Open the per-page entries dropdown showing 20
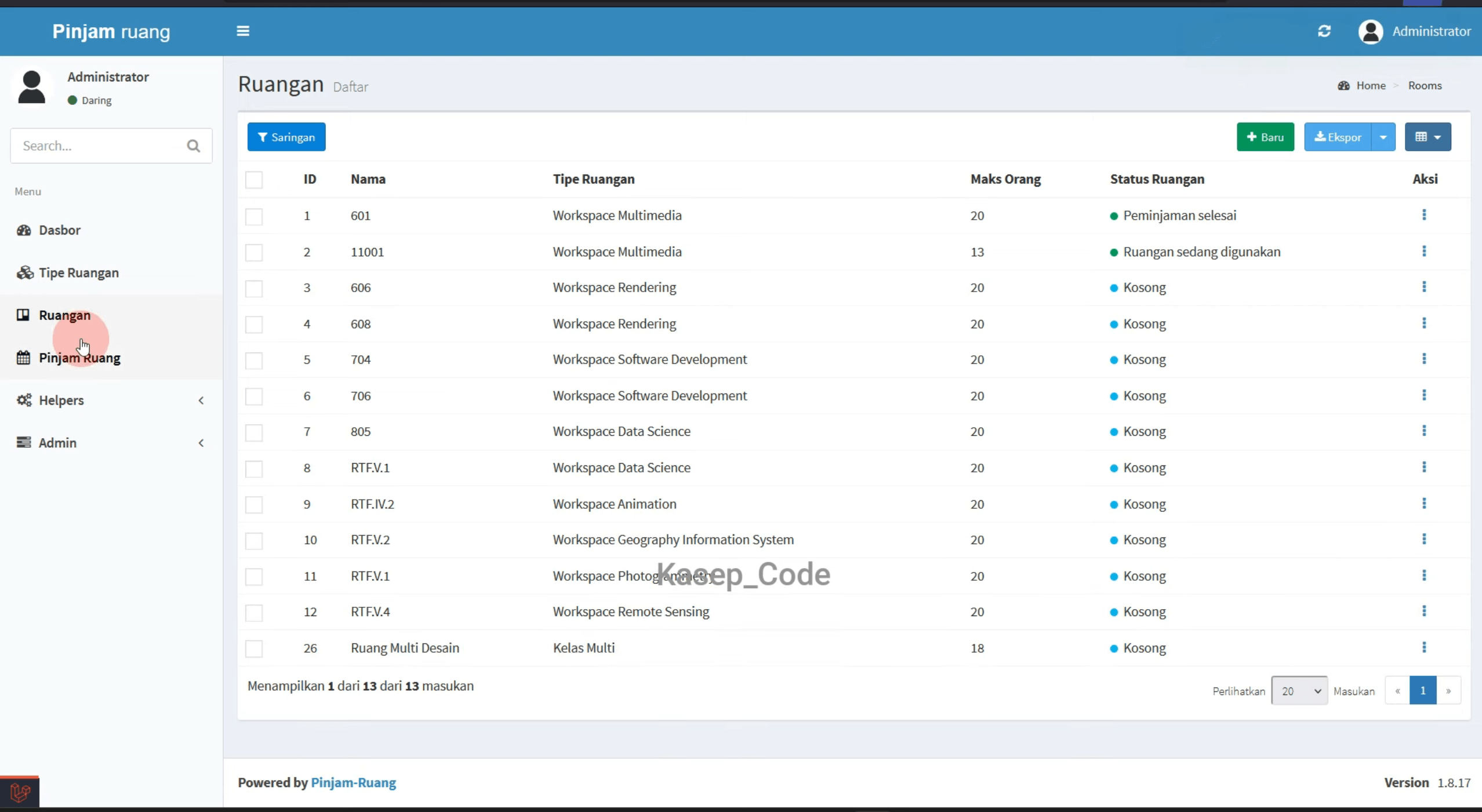The image size is (1482, 812). pos(1299,691)
